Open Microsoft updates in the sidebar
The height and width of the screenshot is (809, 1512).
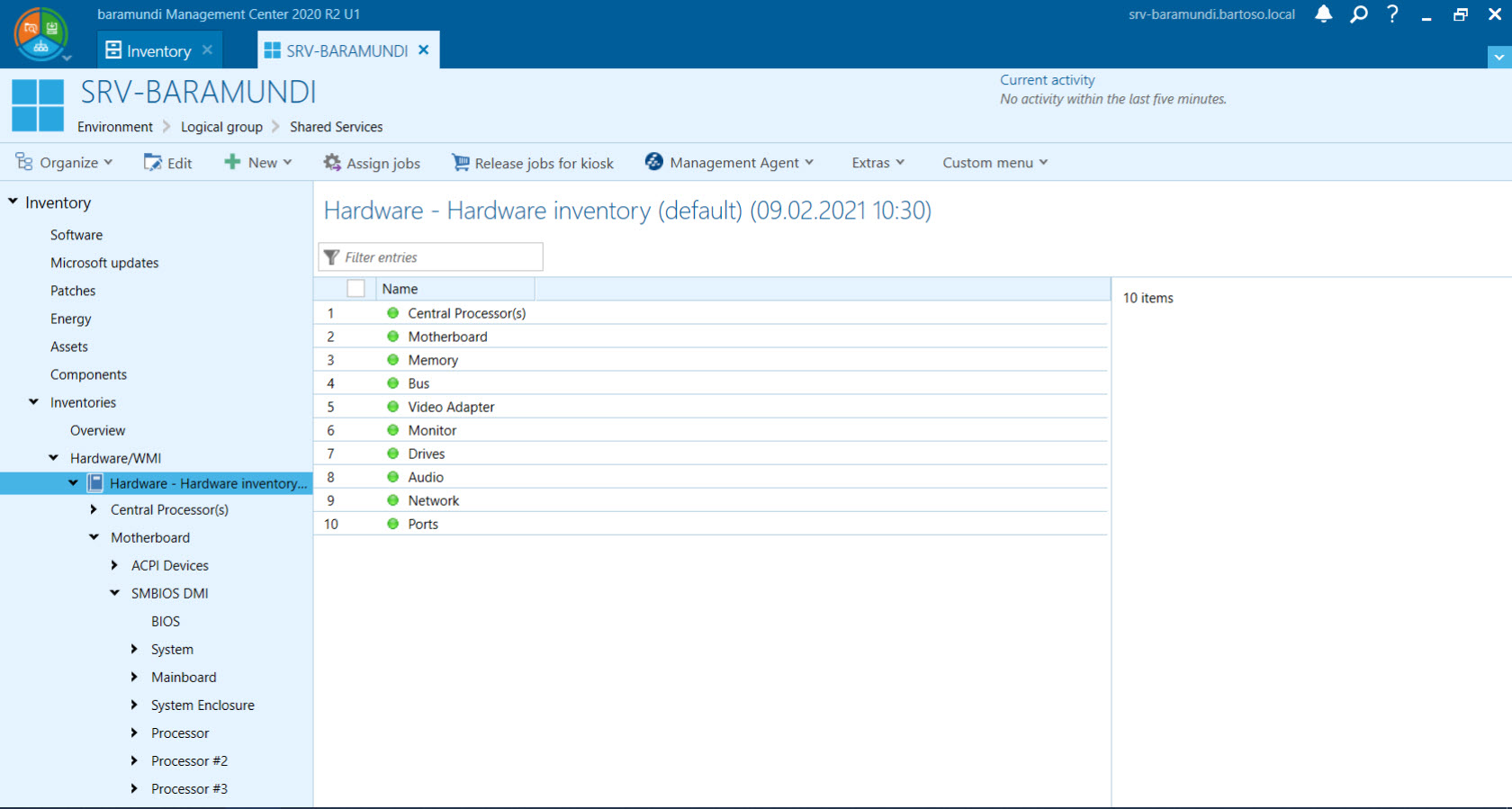104,263
